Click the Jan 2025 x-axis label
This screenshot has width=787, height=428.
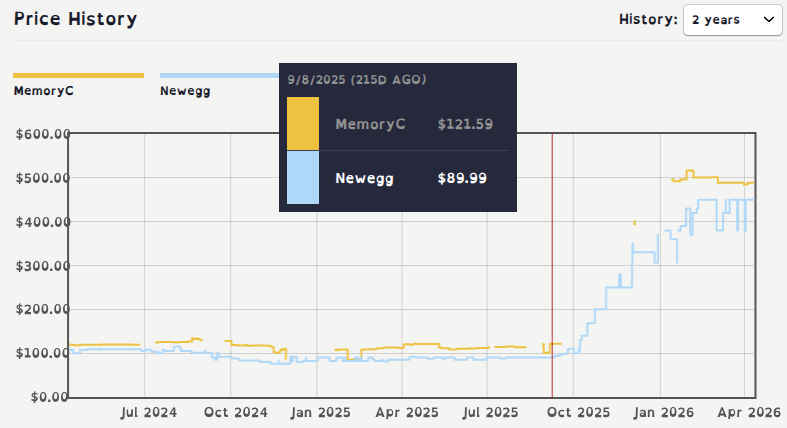[x=321, y=412]
